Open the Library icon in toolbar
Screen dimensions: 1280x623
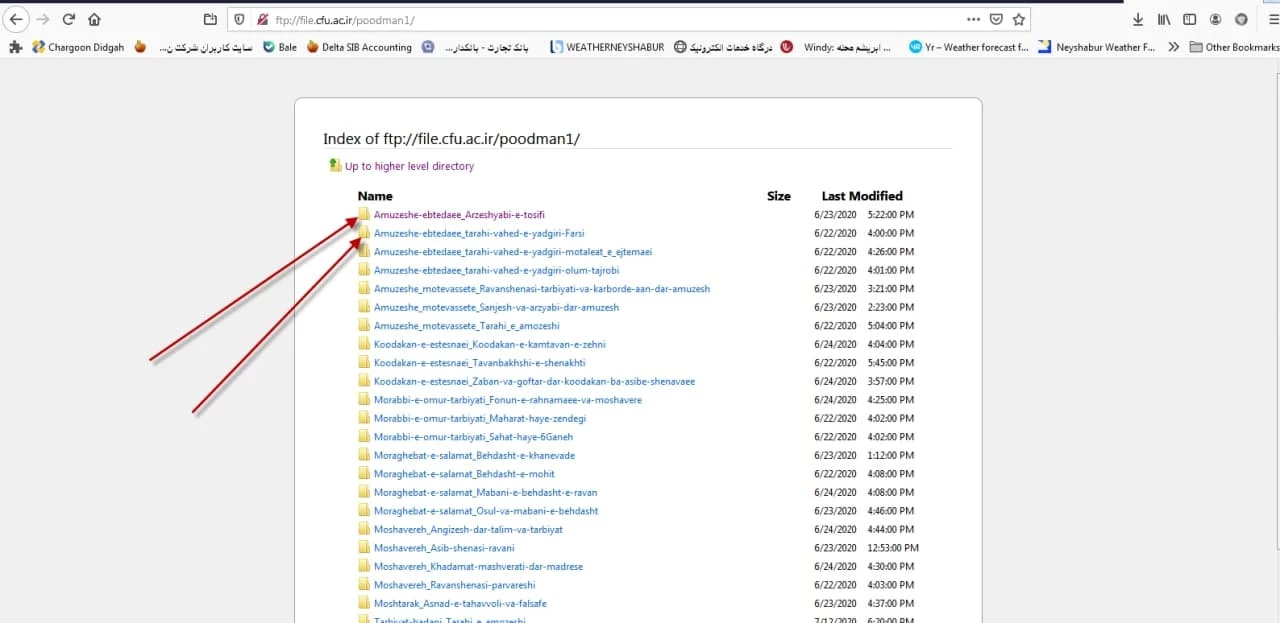(1164, 19)
